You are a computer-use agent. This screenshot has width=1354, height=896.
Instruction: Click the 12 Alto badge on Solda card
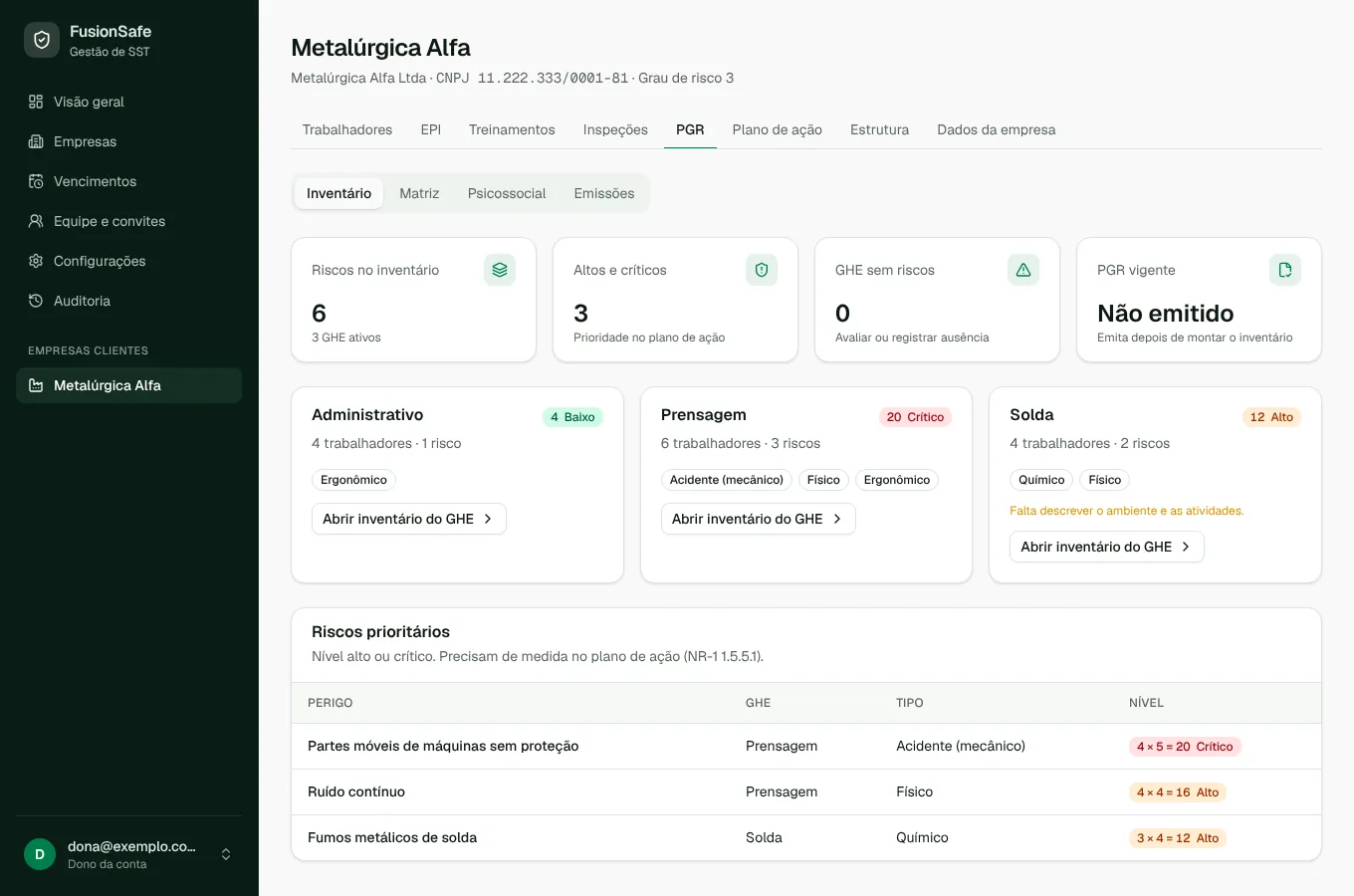(1271, 417)
